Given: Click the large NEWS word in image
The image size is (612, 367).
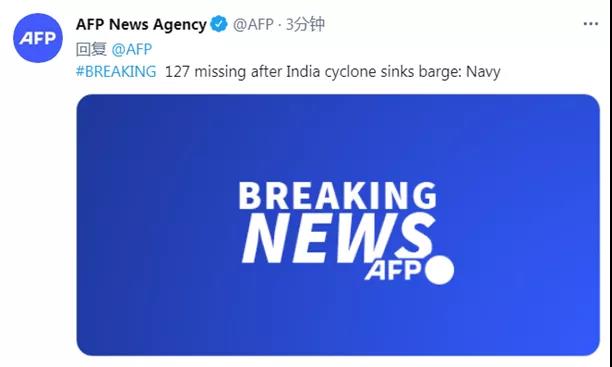Looking at the screenshot, I should (339, 238).
